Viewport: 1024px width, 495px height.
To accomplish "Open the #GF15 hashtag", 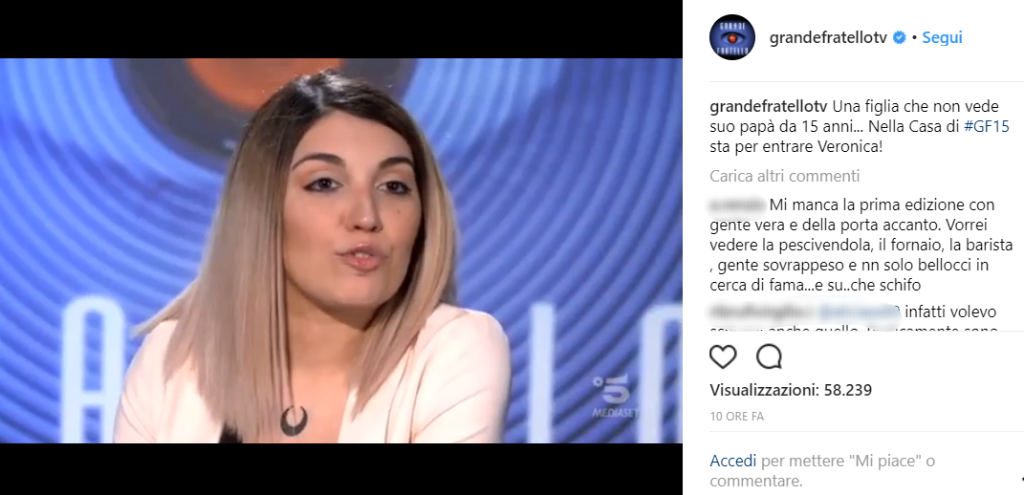I will coord(987,127).
